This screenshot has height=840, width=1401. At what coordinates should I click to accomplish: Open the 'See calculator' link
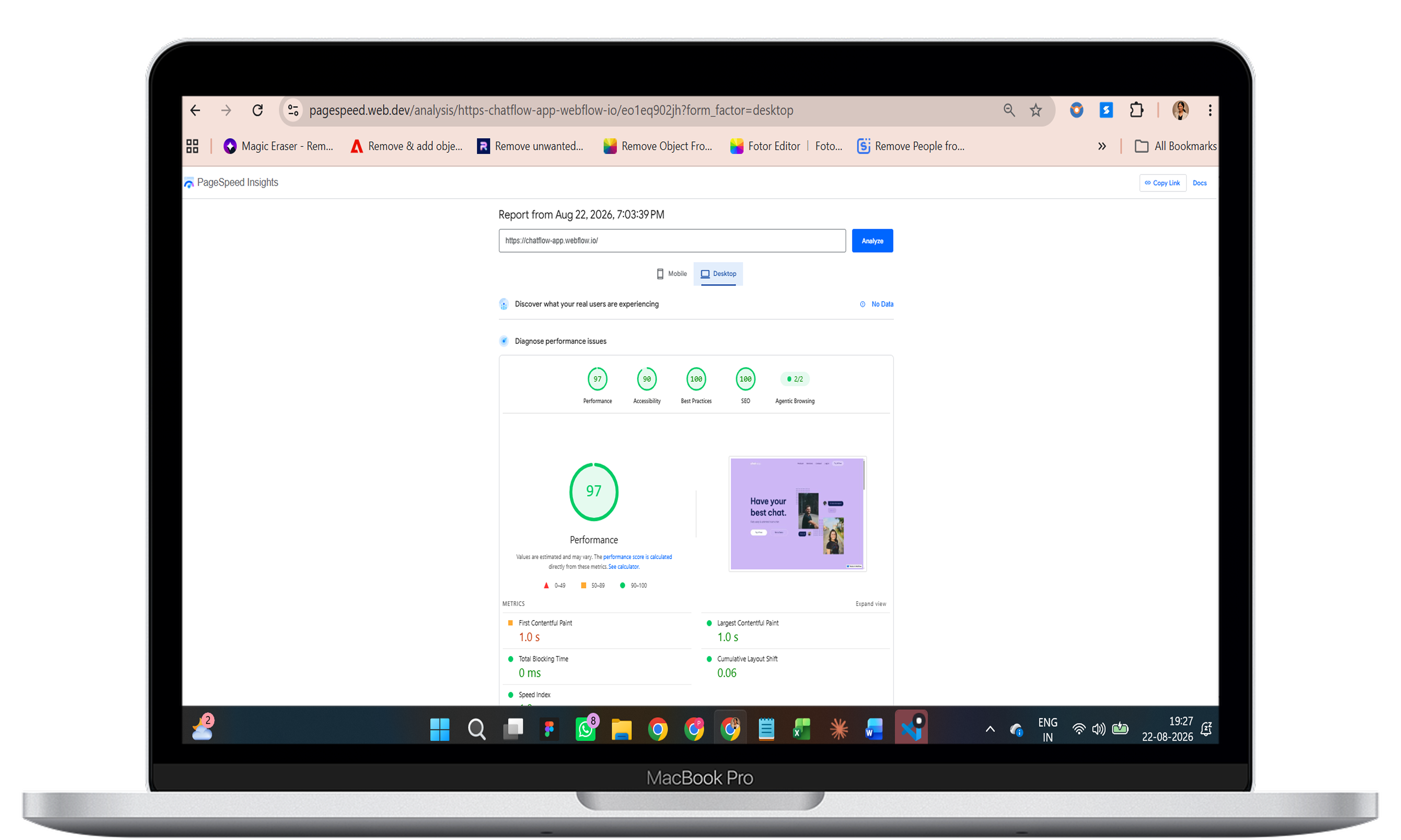[623, 567]
